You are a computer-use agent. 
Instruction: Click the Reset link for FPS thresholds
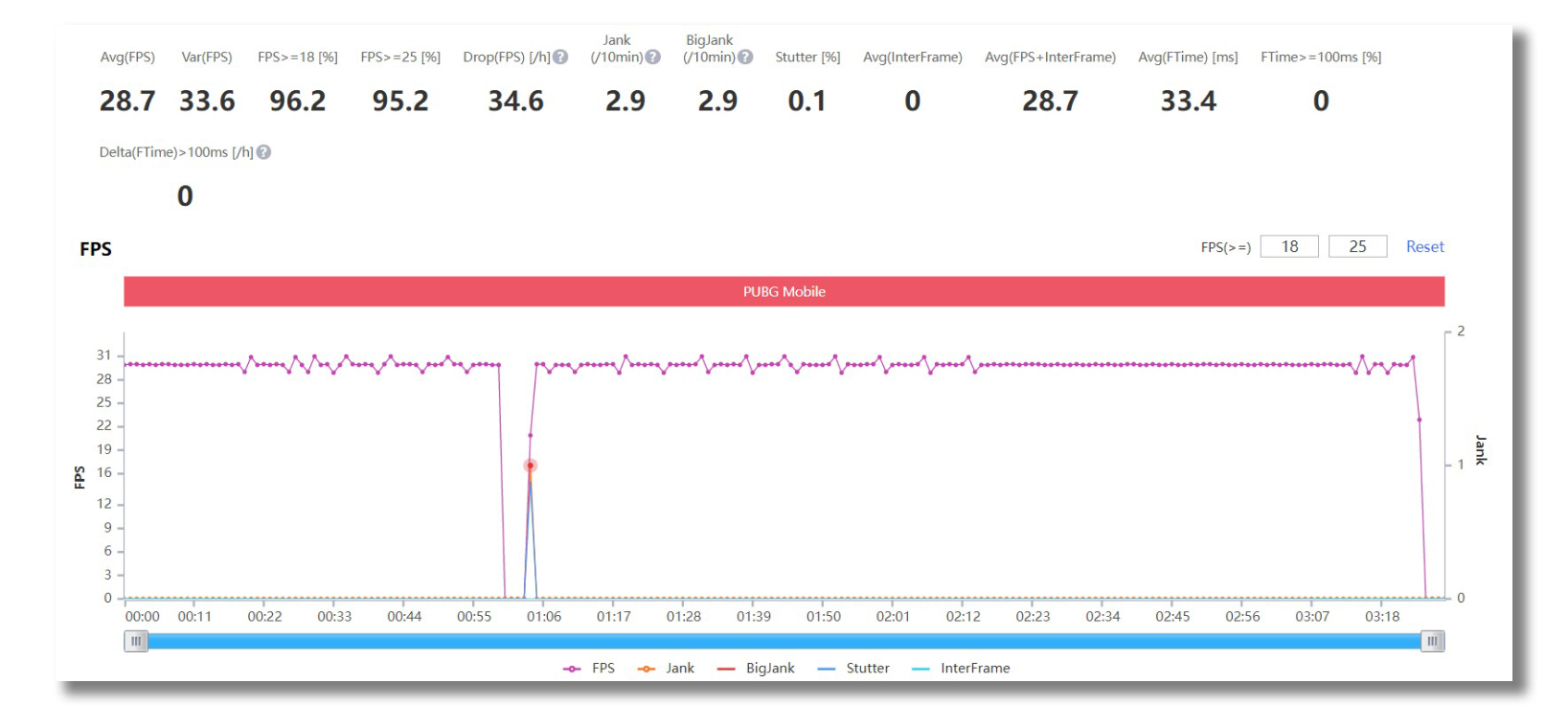tap(1424, 247)
